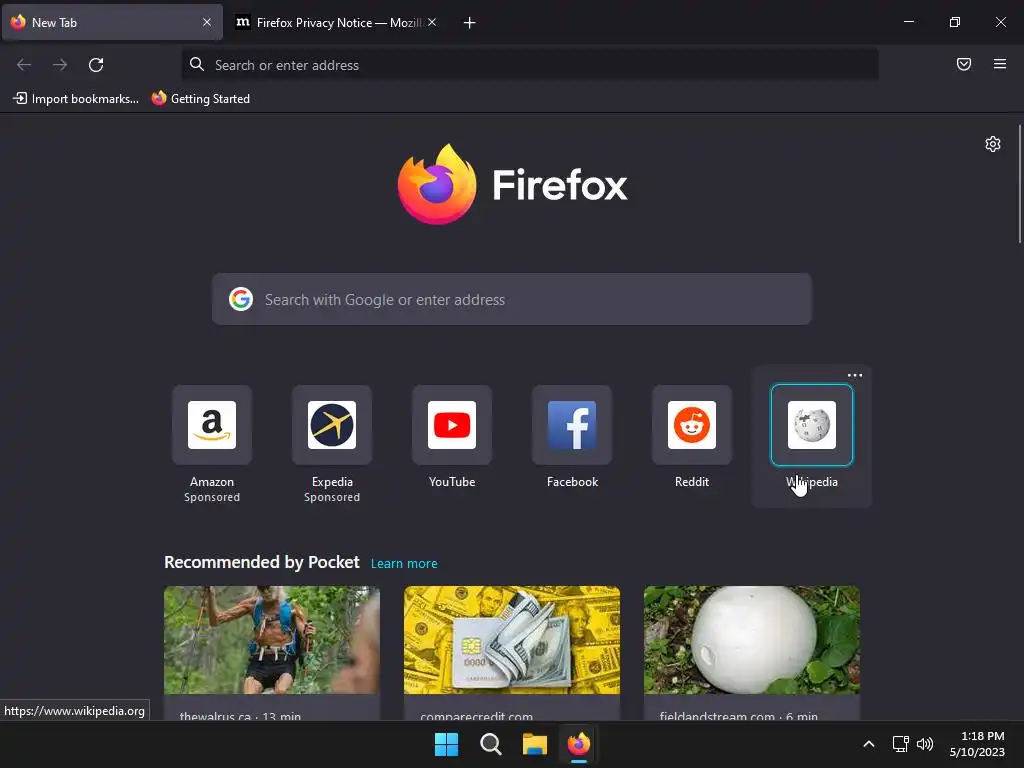The image size is (1024, 768).
Task: Go forward one page
Action: pos(60,65)
